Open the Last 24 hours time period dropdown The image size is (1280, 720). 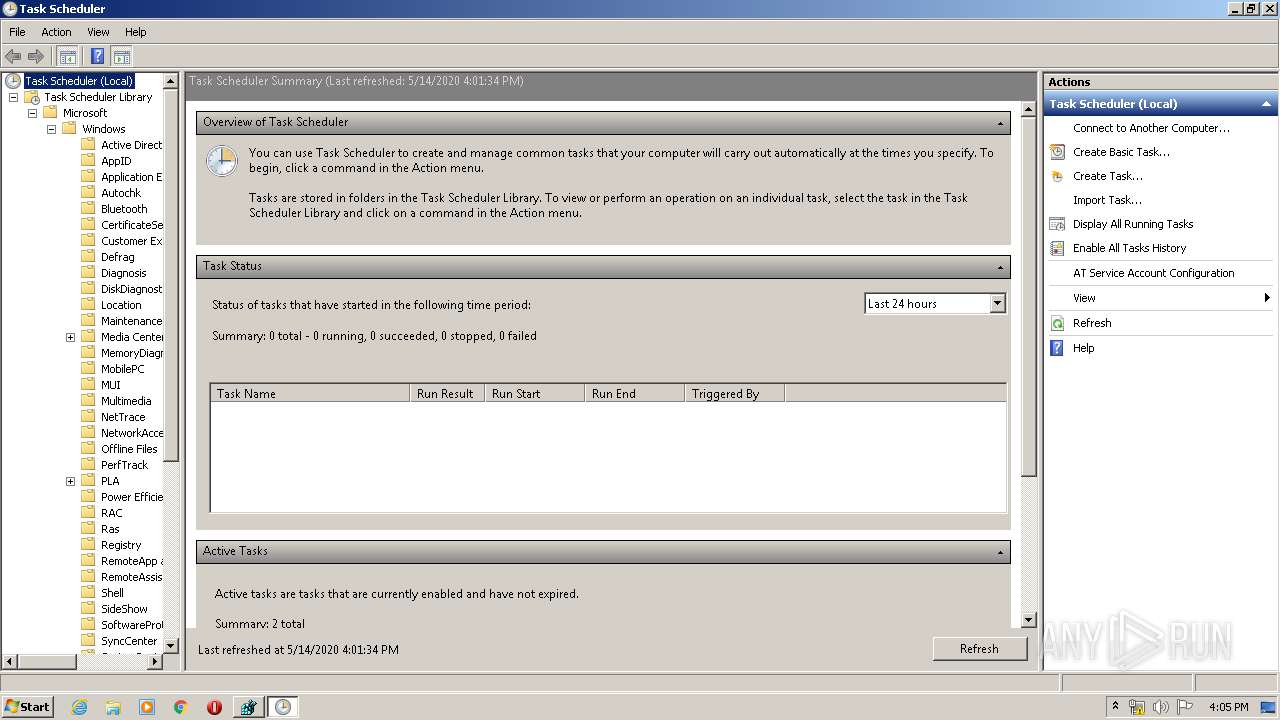tap(997, 303)
